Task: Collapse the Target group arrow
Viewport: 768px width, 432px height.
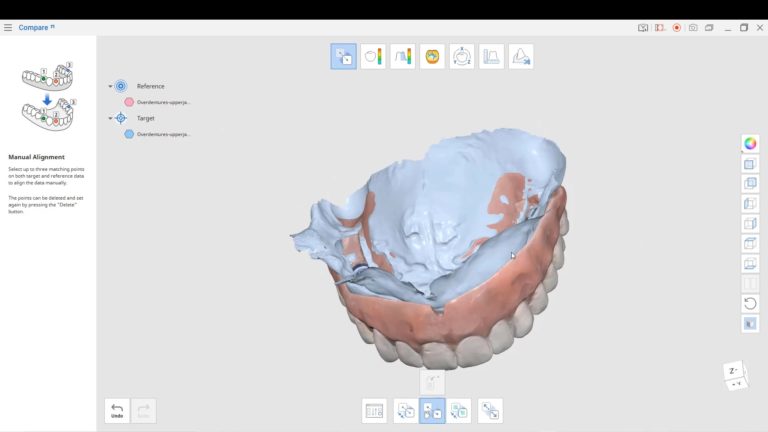Action: point(110,118)
